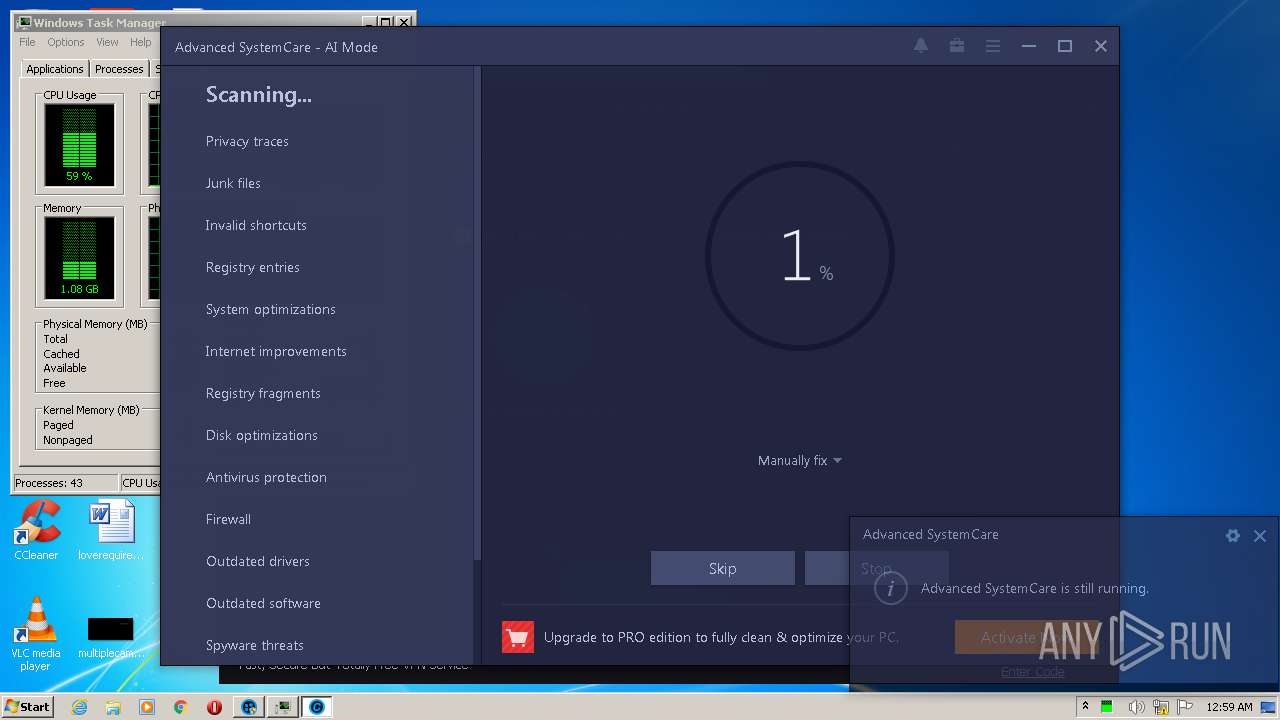Screen dimensions: 1280x720
Task: Click 'Upgrade to PRO edition' promo text
Action: coord(721,637)
